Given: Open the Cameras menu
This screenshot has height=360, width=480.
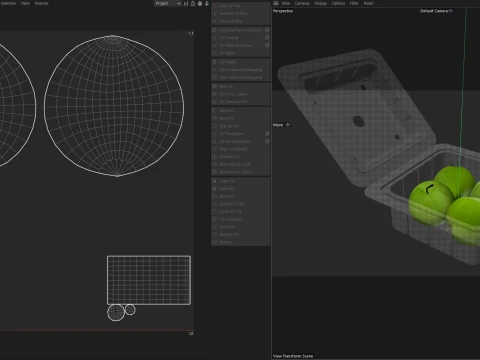Looking at the screenshot, I should pos(302,3).
